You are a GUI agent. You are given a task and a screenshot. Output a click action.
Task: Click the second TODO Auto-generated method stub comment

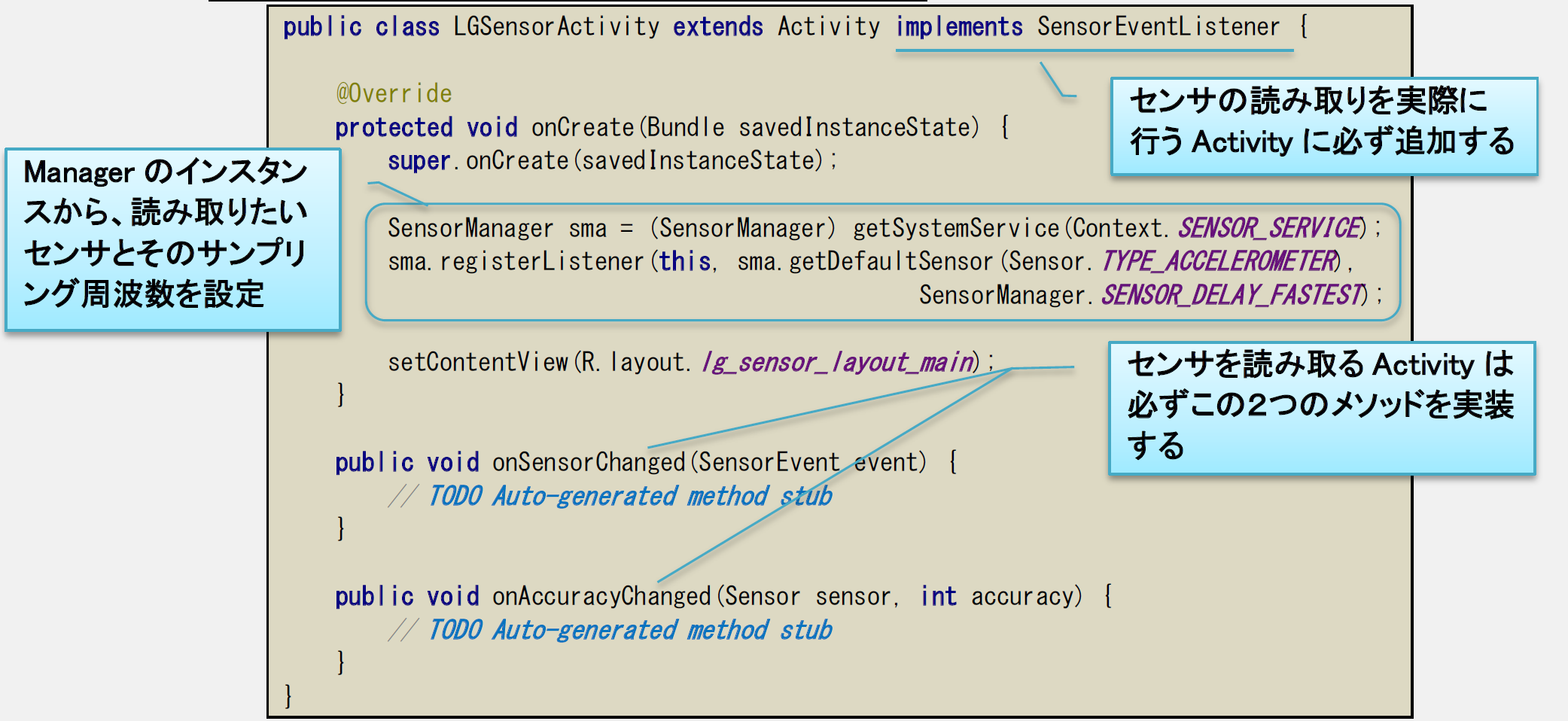[610, 630]
